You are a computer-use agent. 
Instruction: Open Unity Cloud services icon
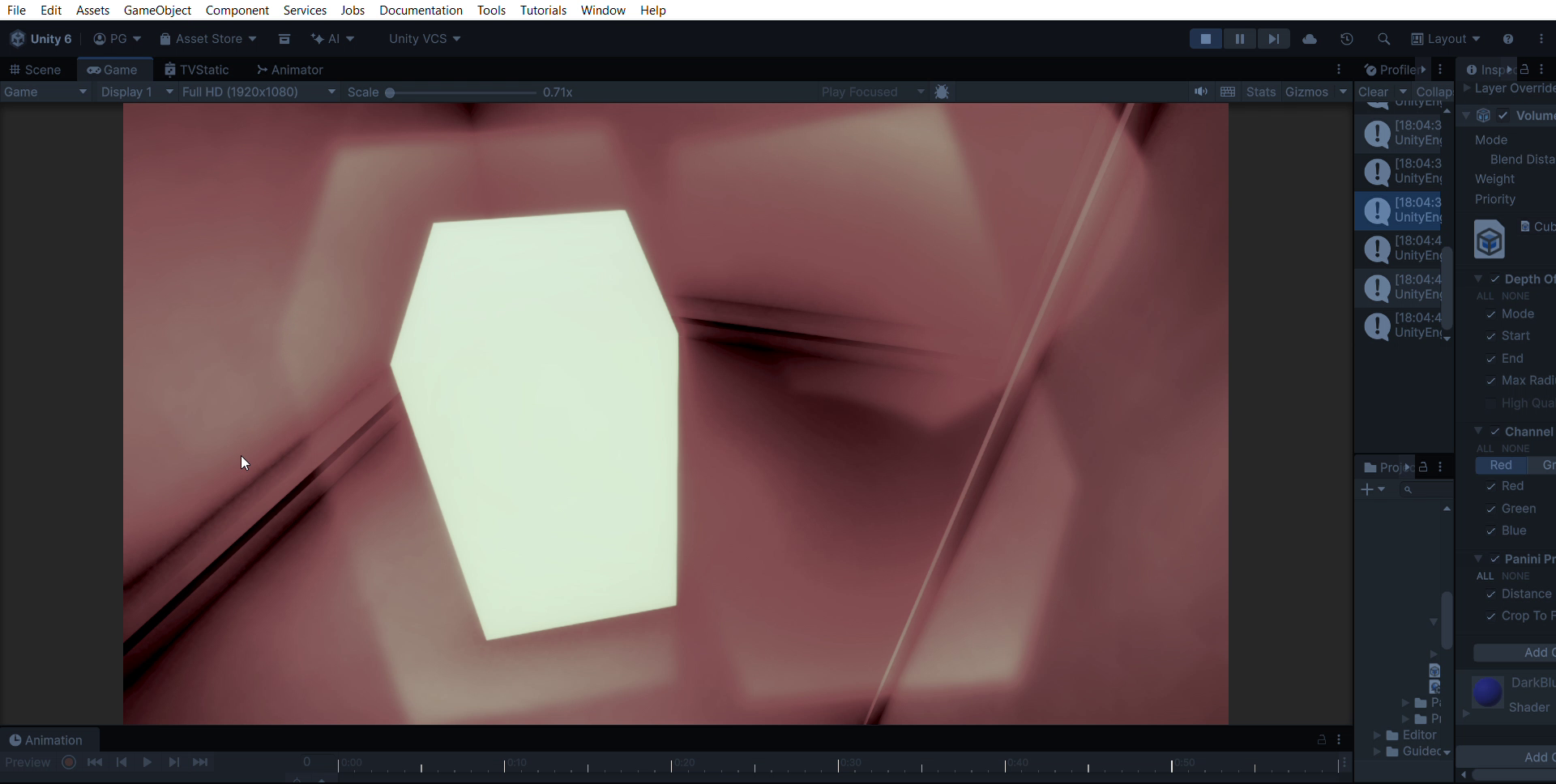tap(1310, 39)
